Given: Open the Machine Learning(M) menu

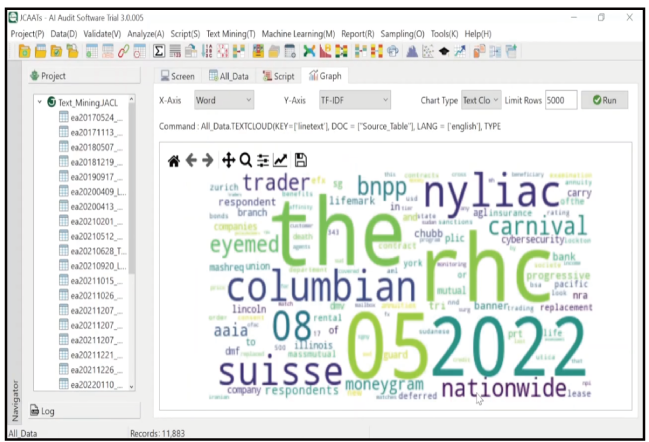Looking at the screenshot, I should tap(297, 34).
